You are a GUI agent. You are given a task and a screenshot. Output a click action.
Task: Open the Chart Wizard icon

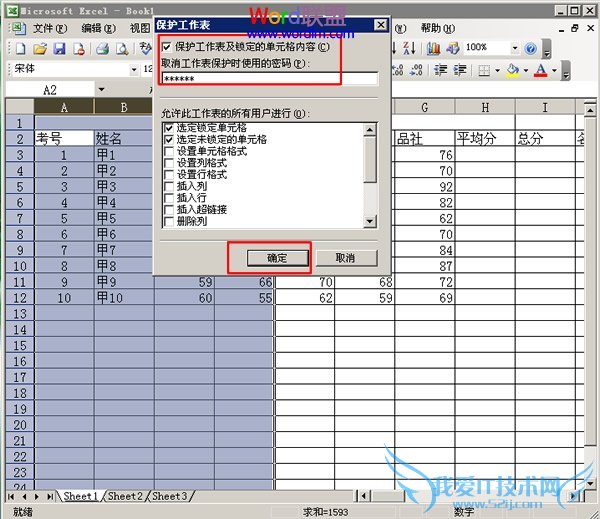433,48
